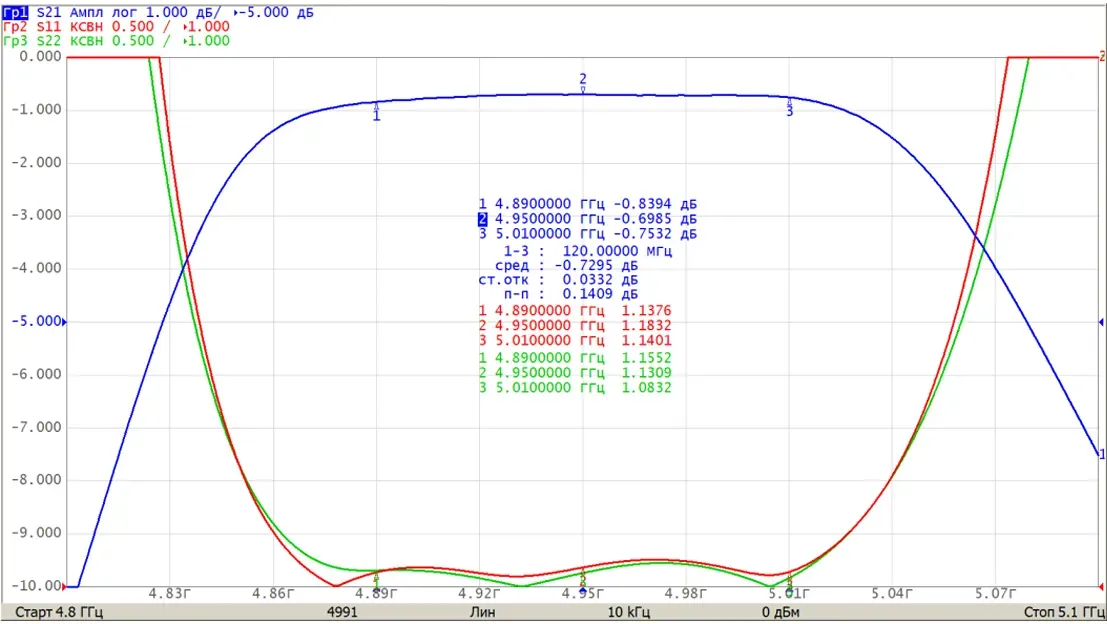Viewport: 1107px width, 624px height.
Task: Select green S22 marker readout value 1.0832
Action: click(x=646, y=388)
